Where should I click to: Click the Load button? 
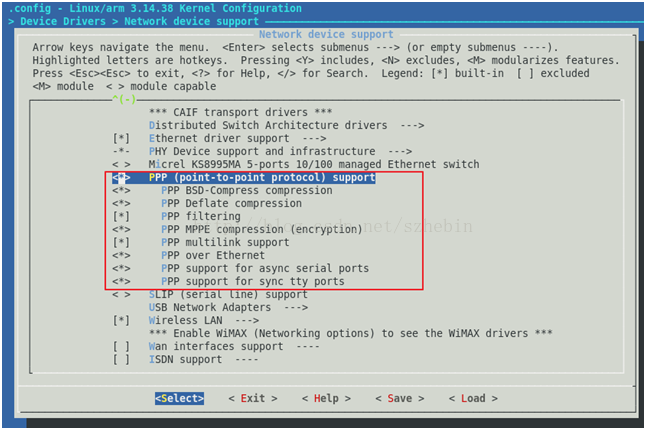tap(473, 398)
